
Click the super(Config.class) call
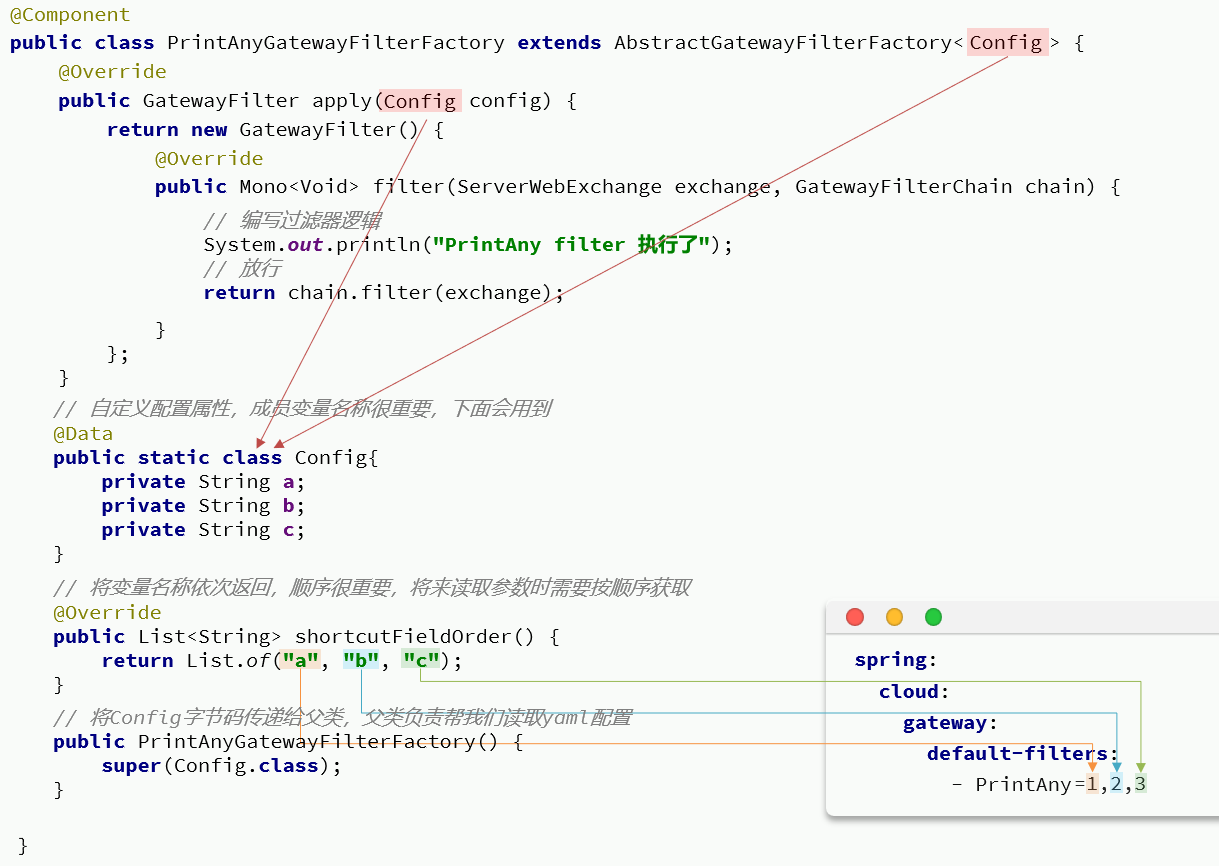[x=220, y=766]
